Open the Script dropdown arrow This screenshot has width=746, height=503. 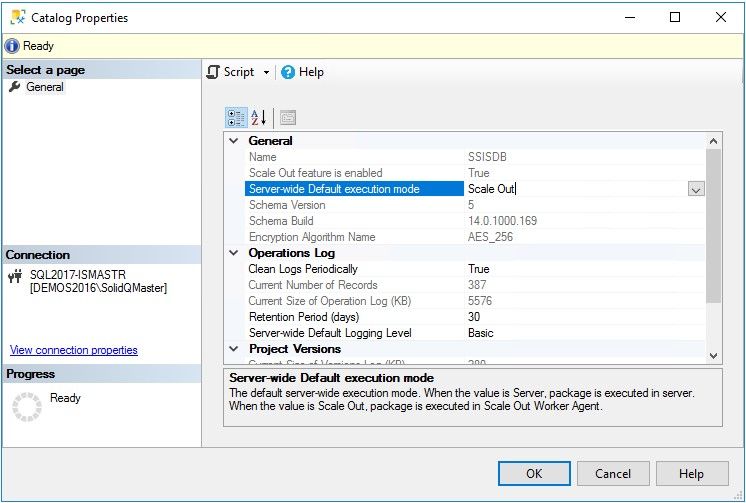(x=266, y=73)
